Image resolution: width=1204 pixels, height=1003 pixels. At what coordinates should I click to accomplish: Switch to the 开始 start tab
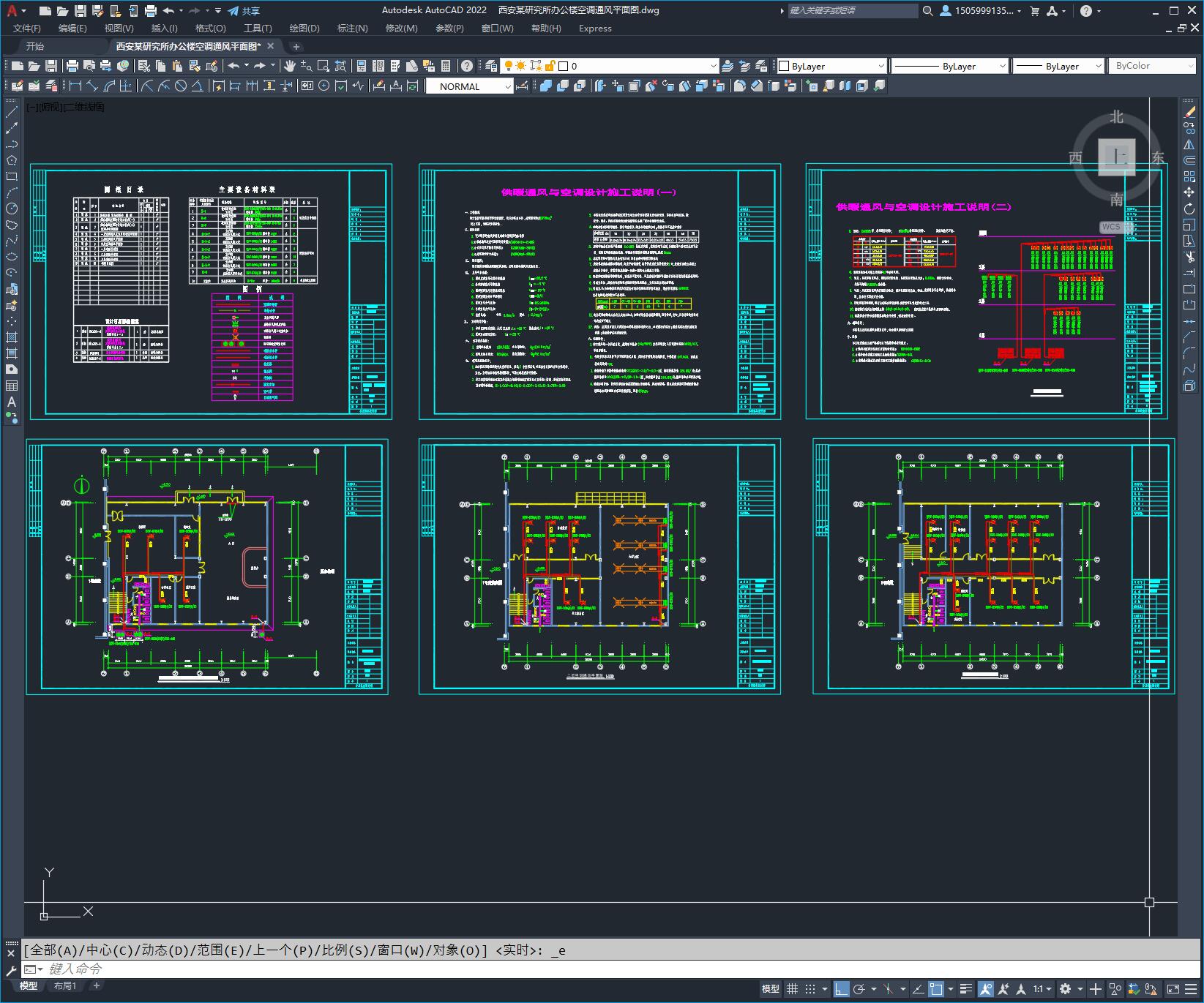coord(35,46)
